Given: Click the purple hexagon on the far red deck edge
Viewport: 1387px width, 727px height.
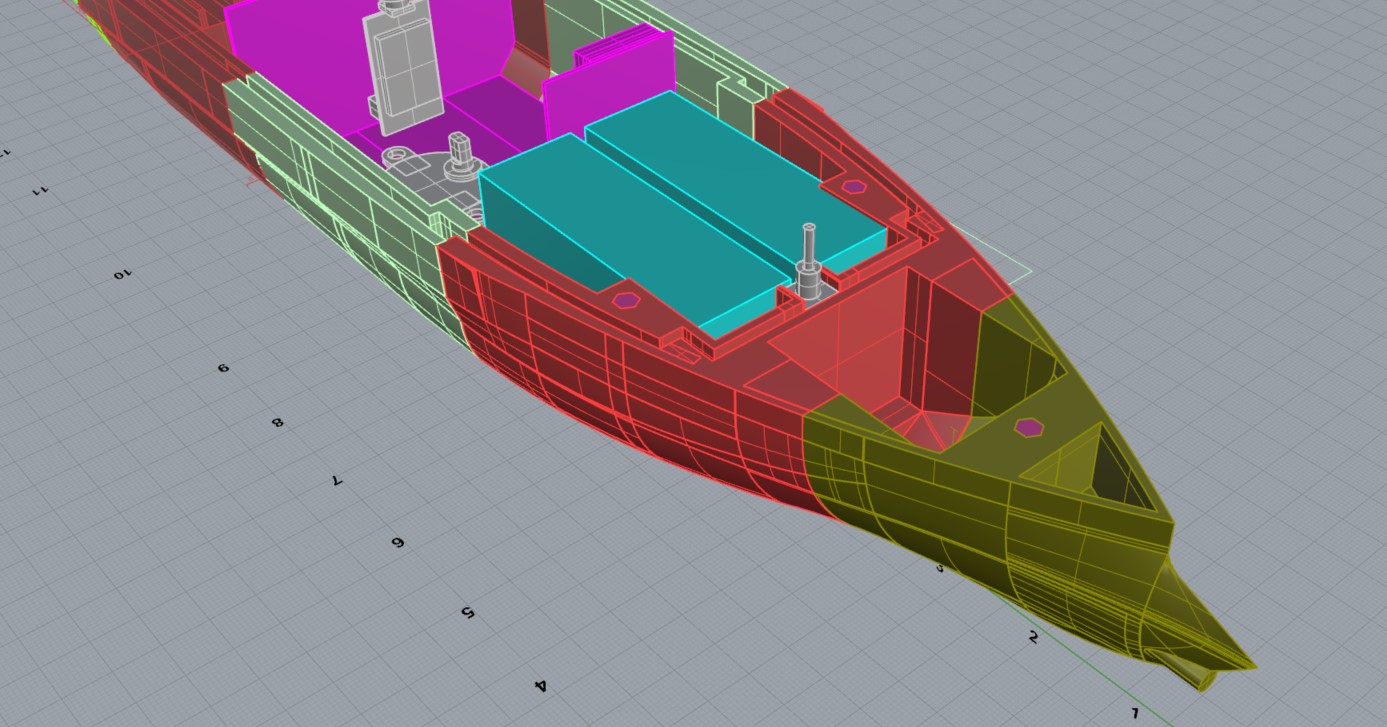Looking at the screenshot, I should coord(853,186).
